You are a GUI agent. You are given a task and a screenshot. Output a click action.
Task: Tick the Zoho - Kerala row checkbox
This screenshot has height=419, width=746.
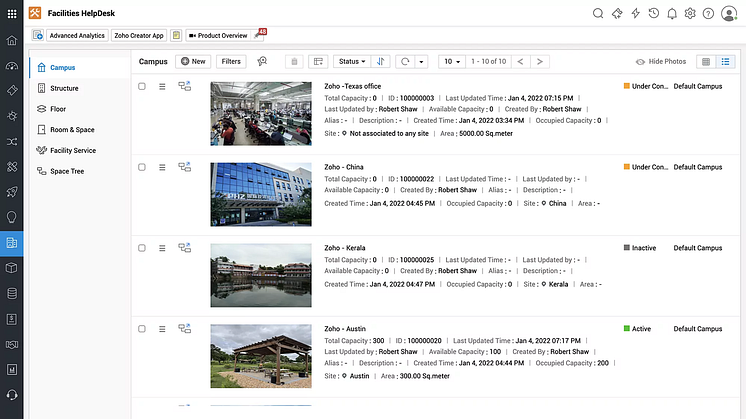(142, 246)
